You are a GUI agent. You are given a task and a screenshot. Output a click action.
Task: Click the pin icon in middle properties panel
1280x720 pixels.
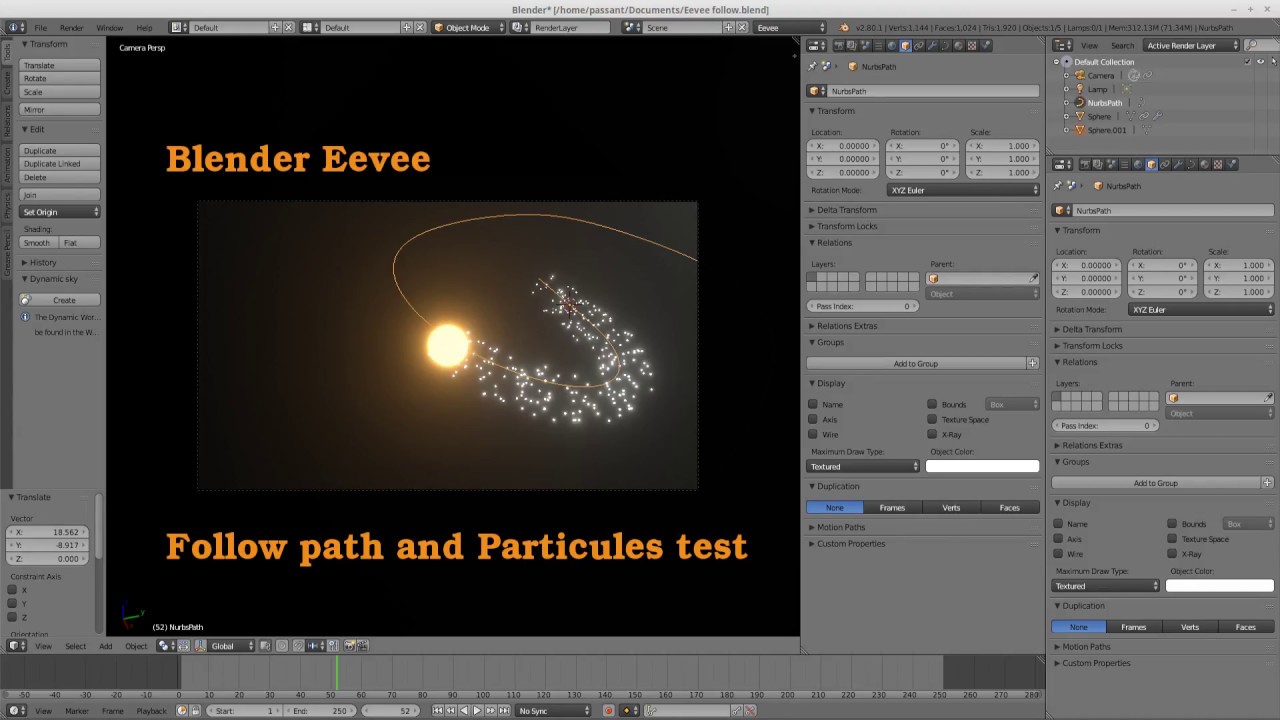(x=812, y=66)
